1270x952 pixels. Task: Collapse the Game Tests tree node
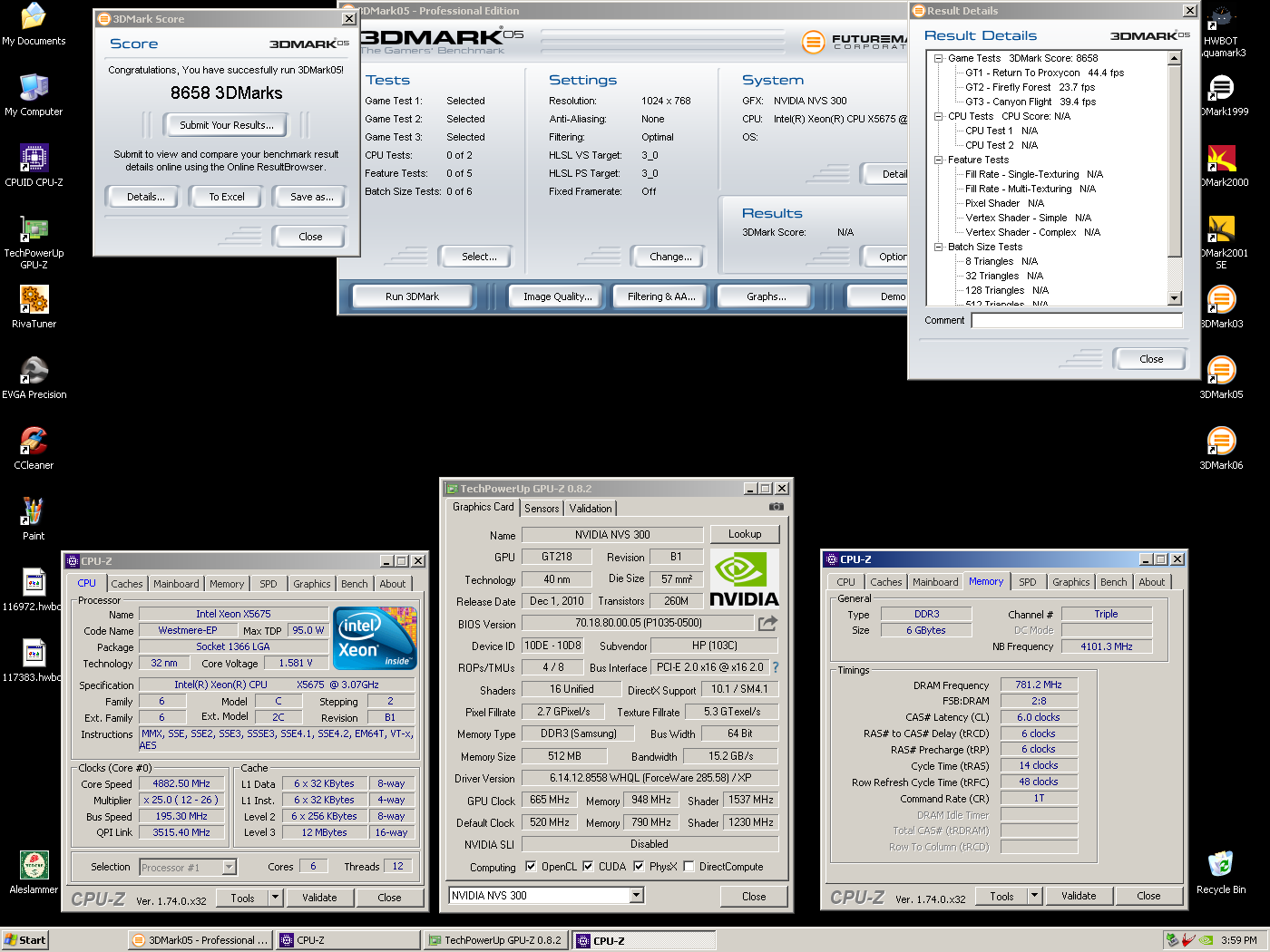(x=939, y=58)
